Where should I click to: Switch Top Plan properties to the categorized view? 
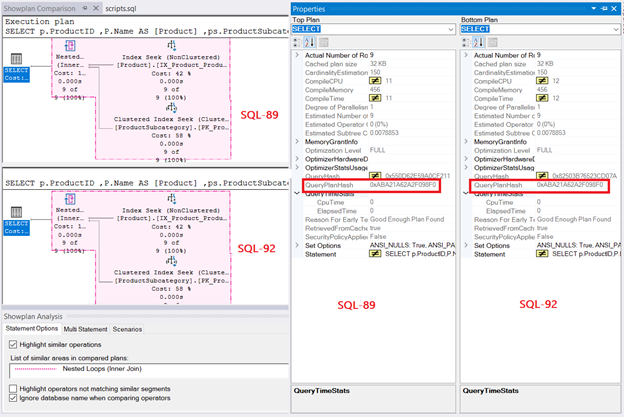[x=297, y=42]
